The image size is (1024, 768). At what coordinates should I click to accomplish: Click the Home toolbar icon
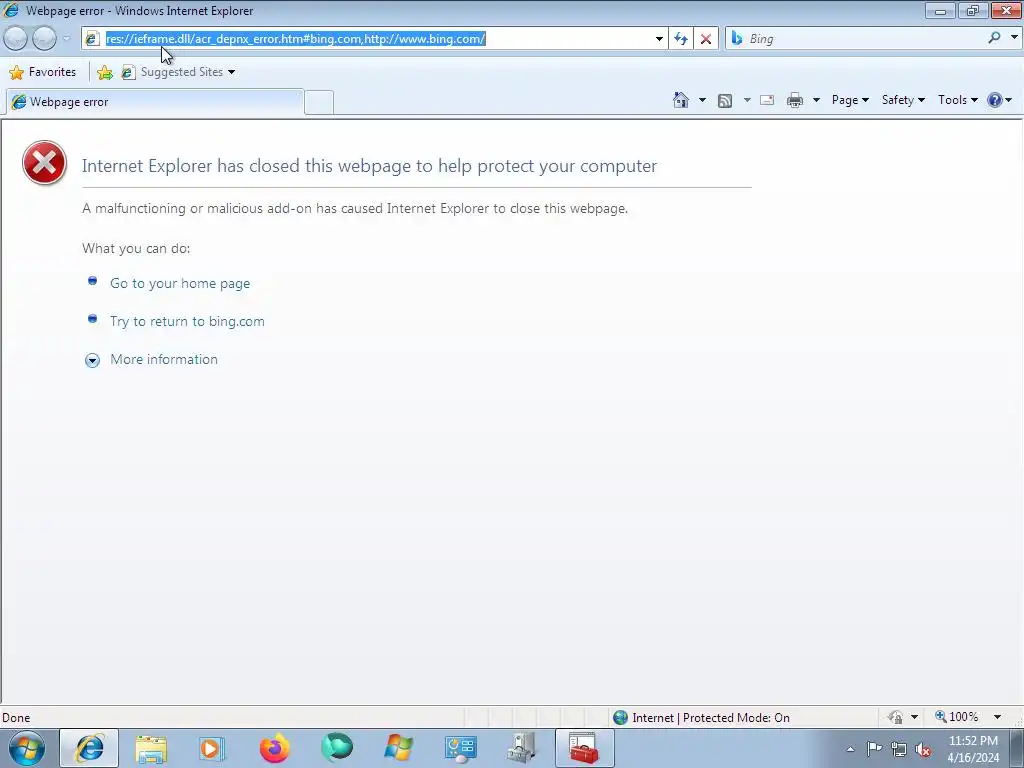pos(680,100)
